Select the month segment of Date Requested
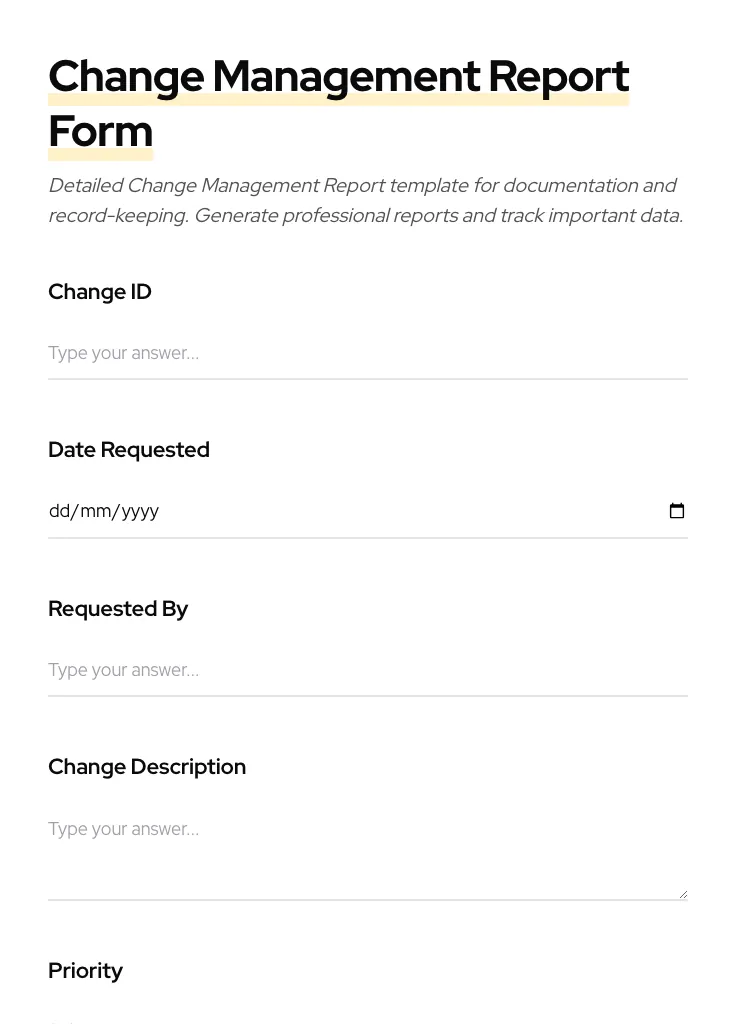Screen dimensions: 736x1024 (x=92, y=511)
